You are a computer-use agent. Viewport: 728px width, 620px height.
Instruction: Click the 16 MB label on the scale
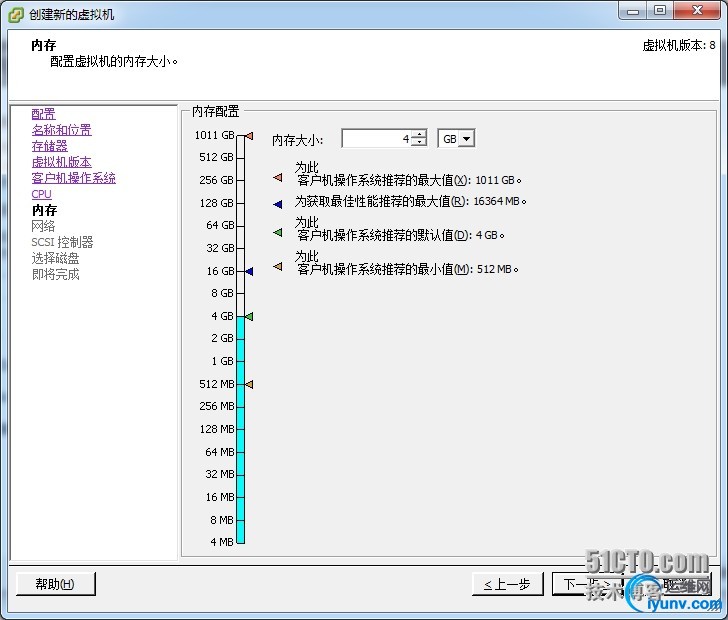click(x=220, y=497)
